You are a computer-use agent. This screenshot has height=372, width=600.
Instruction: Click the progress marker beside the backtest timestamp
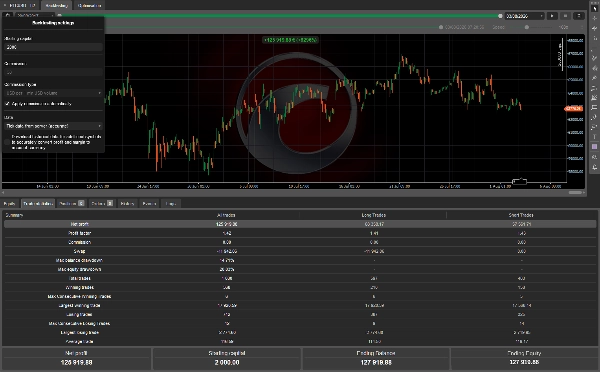point(441,27)
